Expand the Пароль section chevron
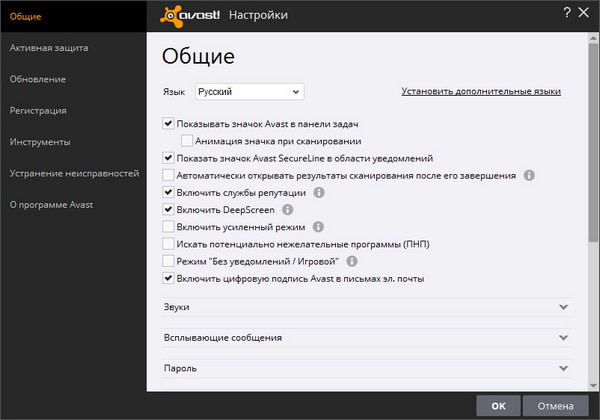 (563, 368)
